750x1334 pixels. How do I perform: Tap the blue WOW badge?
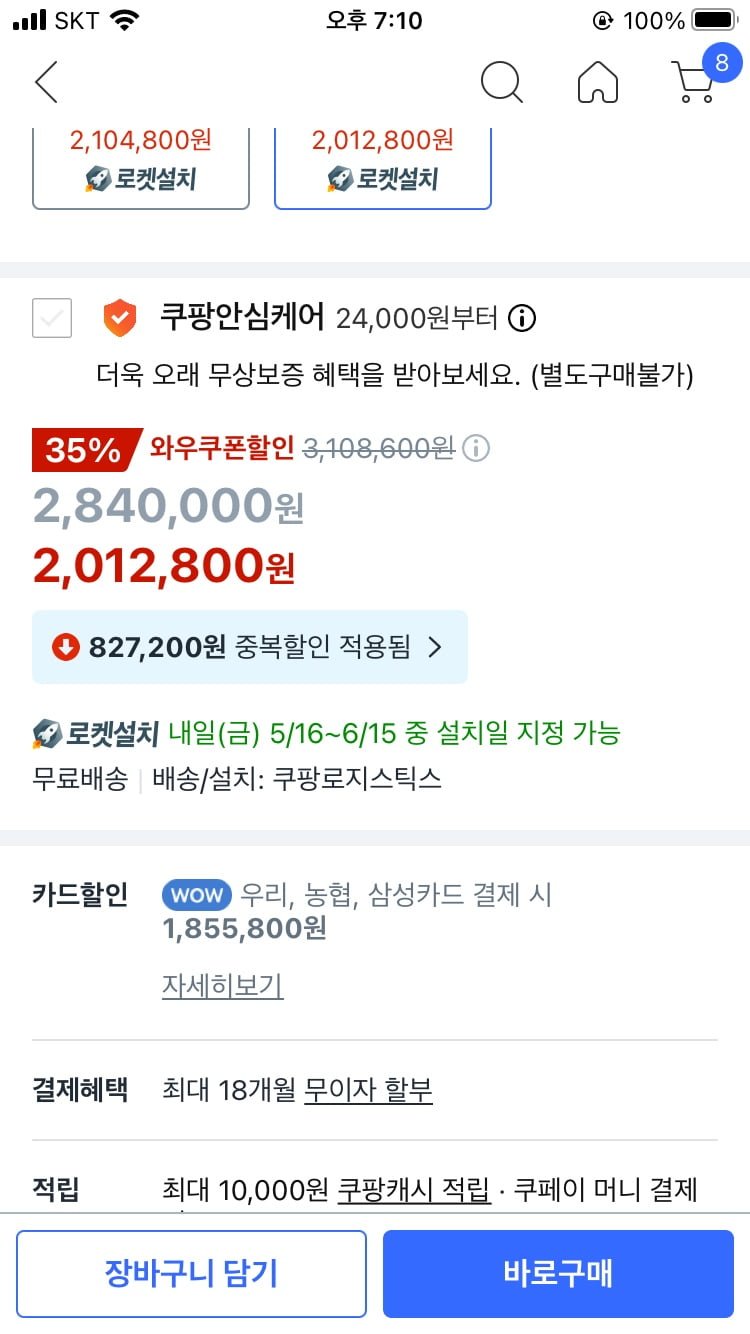(197, 894)
